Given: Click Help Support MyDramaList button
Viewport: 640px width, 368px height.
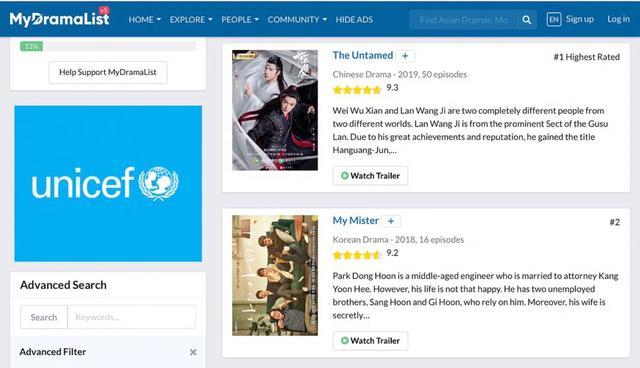Looking at the screenshot, I should pyautogui.click(x=108, y=72).
